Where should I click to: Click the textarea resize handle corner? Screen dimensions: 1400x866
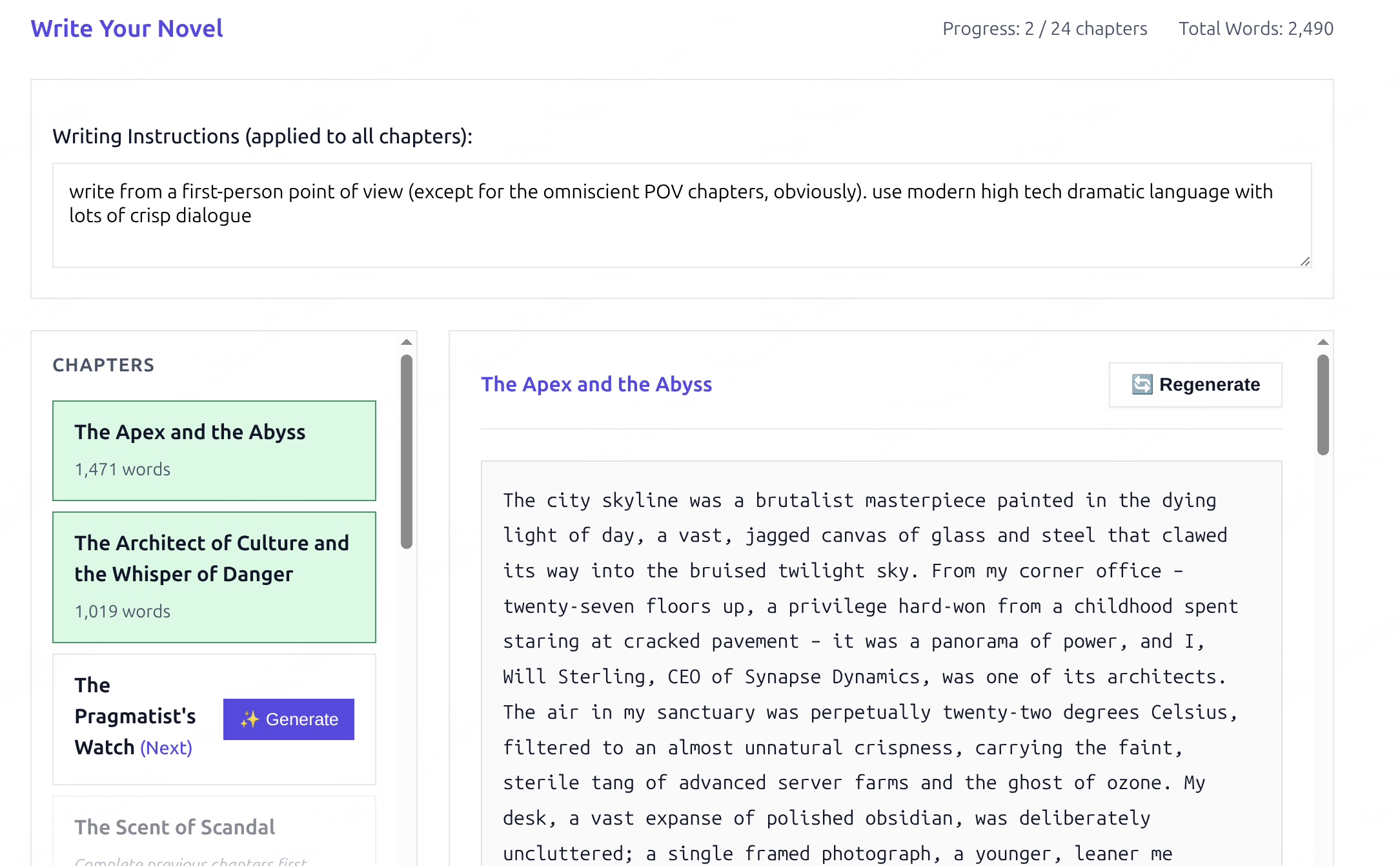click(x=1305, y=261)
